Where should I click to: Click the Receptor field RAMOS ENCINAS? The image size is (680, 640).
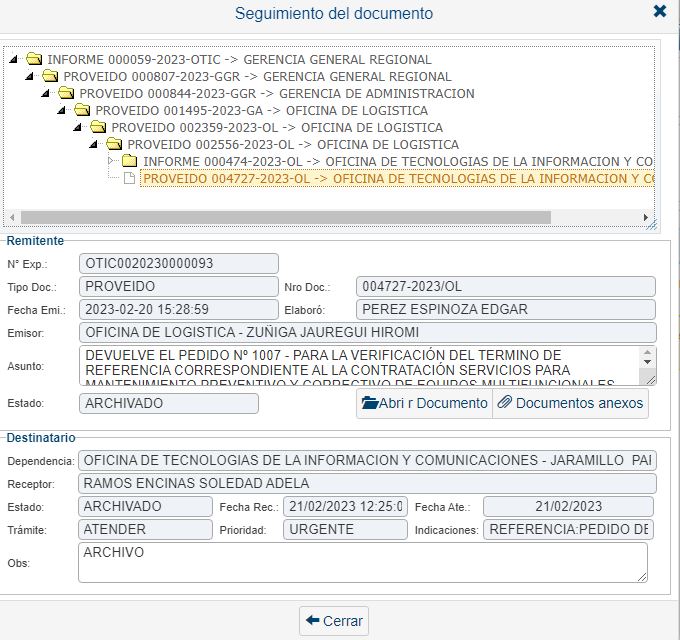367,483
